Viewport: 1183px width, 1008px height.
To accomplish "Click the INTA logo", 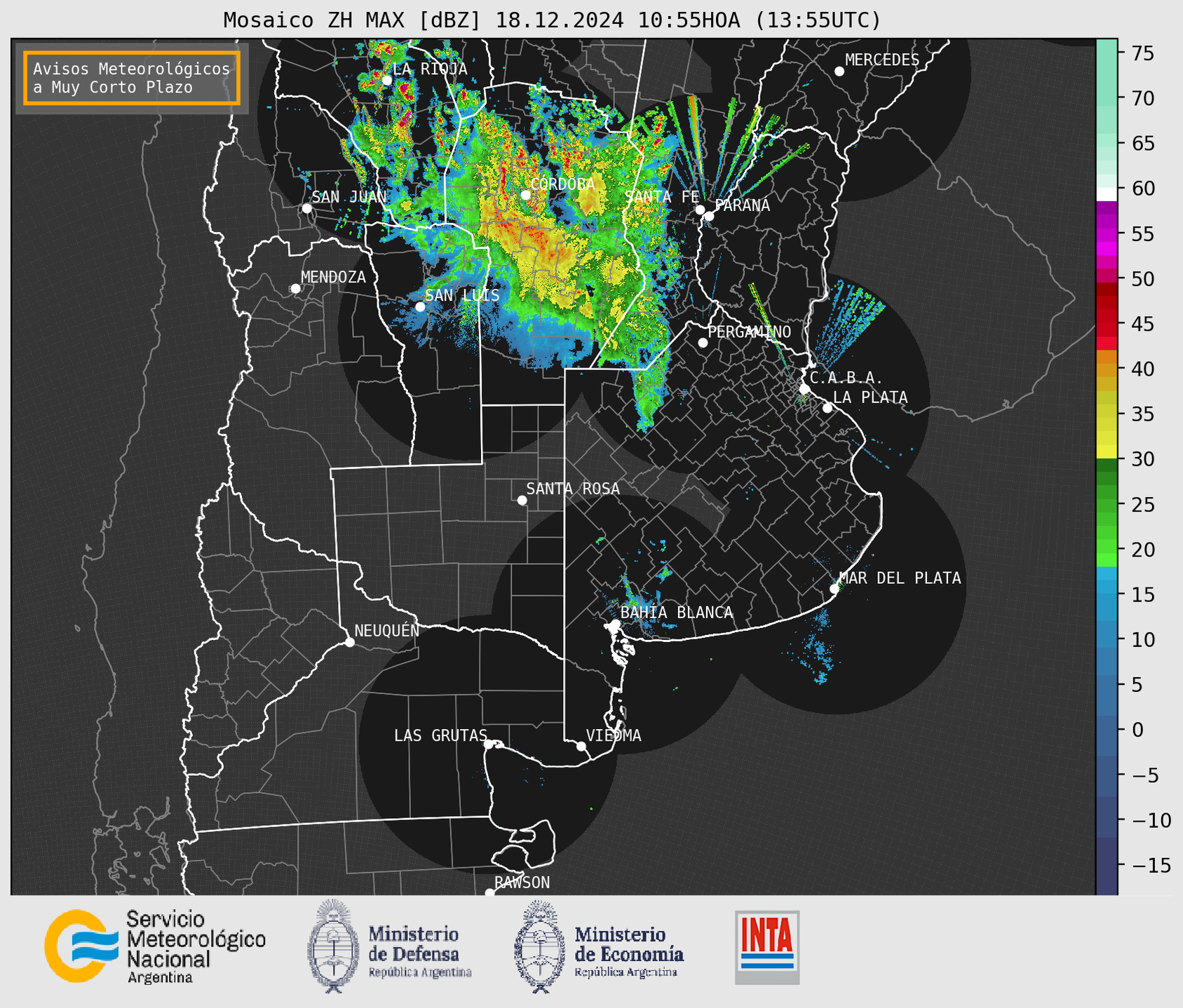I will tap(767, 947).
